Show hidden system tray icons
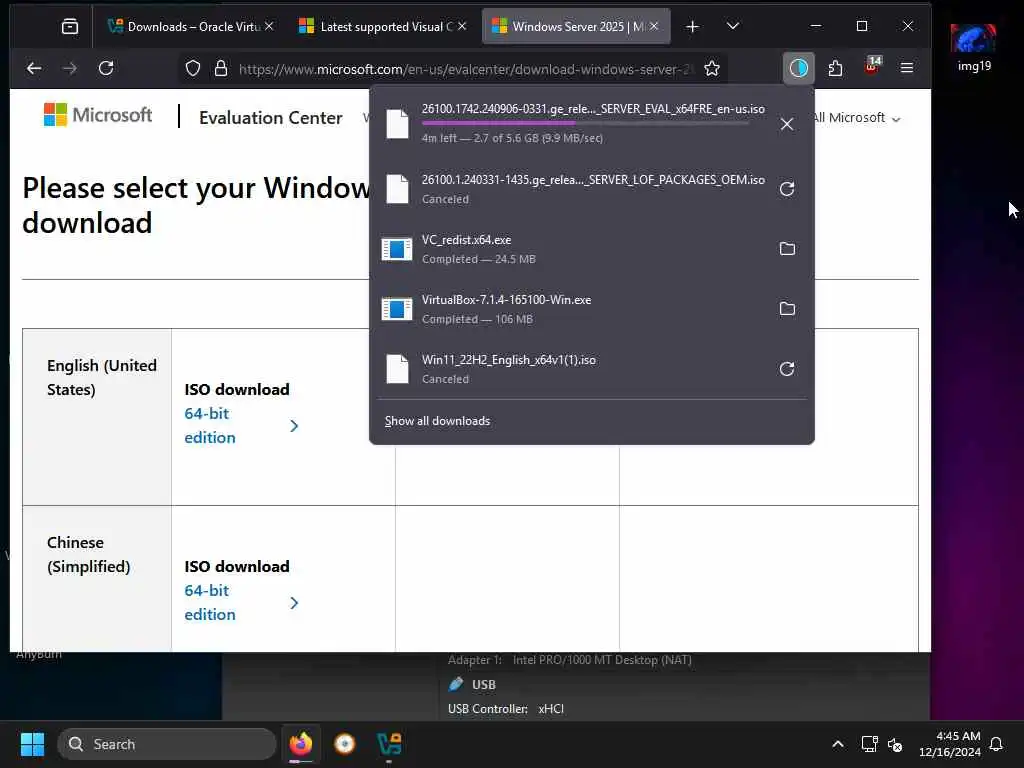This screenshot has height=768, width=1024. tap(837, 744)
